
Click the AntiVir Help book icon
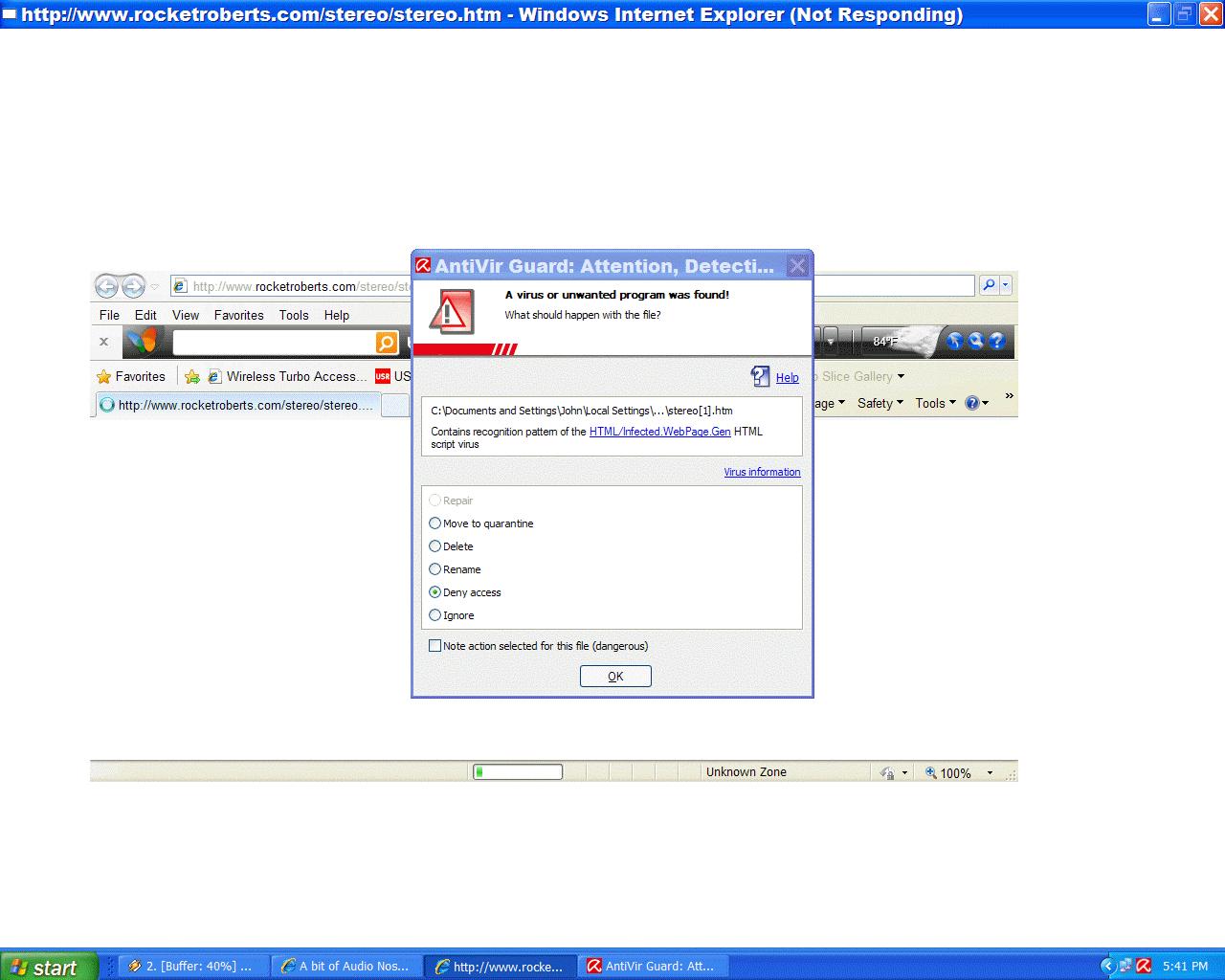761,376
